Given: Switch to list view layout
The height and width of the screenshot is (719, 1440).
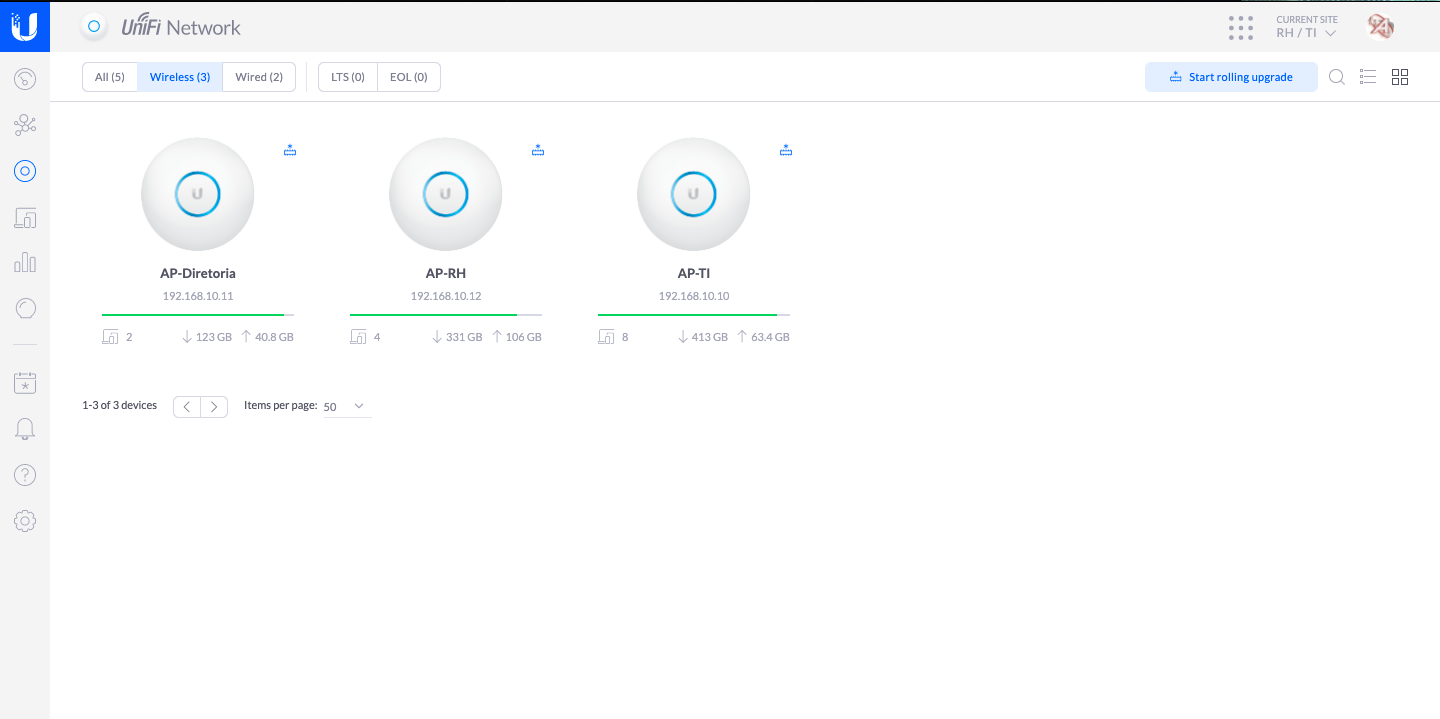Looking at the screenshot, I should (x=1368, y=77).
